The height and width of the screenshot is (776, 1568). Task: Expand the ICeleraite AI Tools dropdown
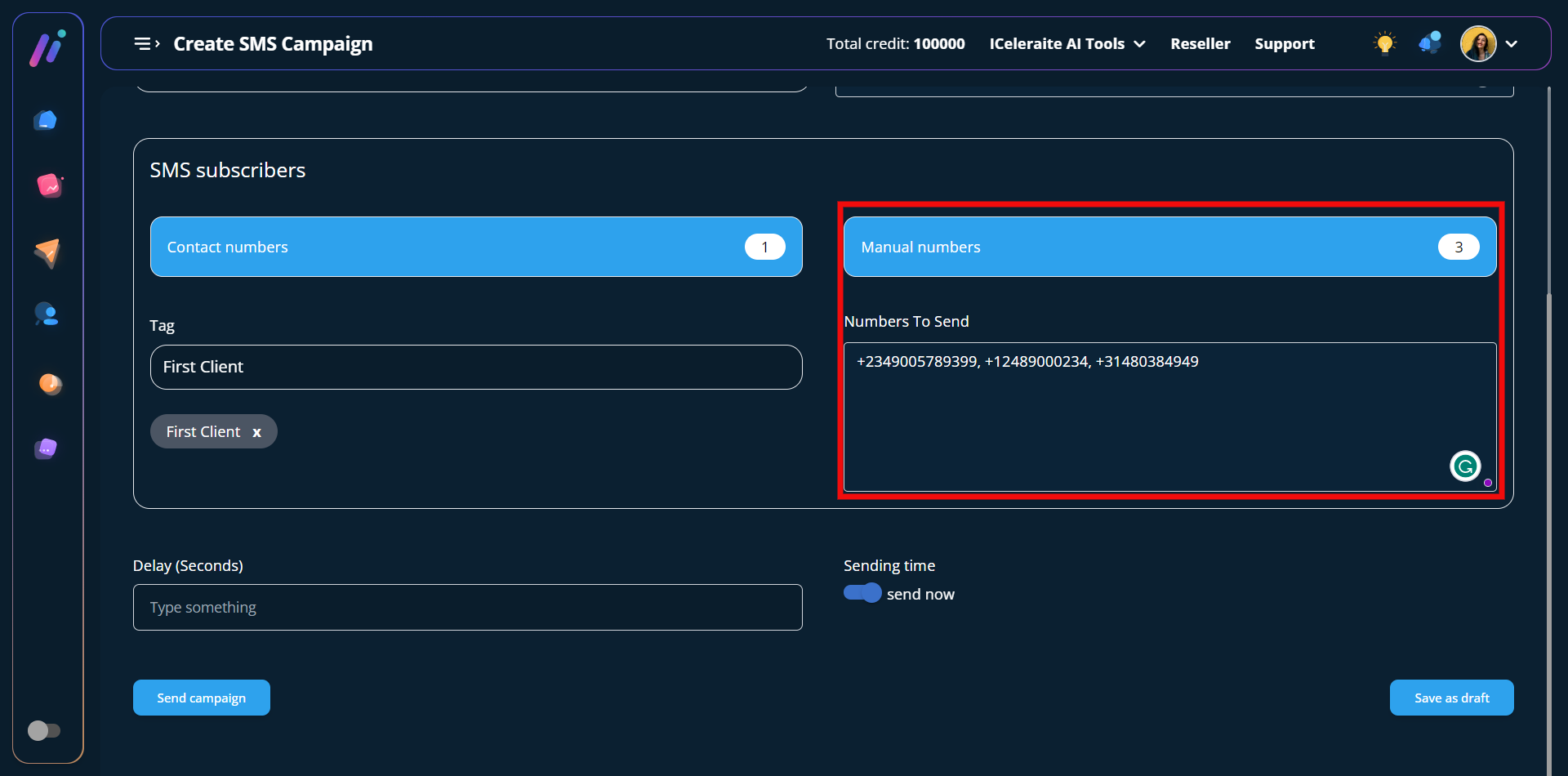[x=1067, y=44]
